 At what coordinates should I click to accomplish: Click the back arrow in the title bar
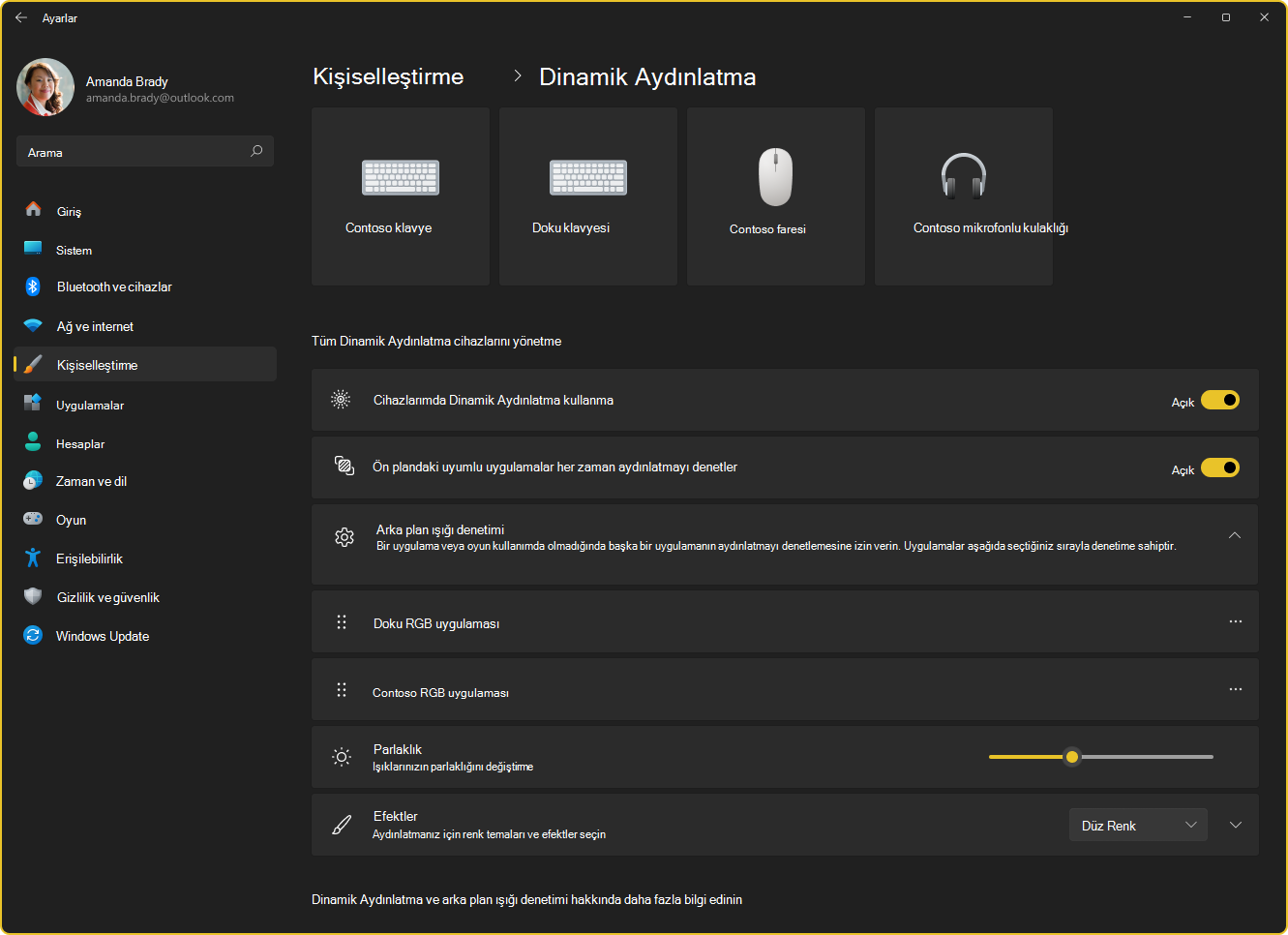(x=21, y=17)
